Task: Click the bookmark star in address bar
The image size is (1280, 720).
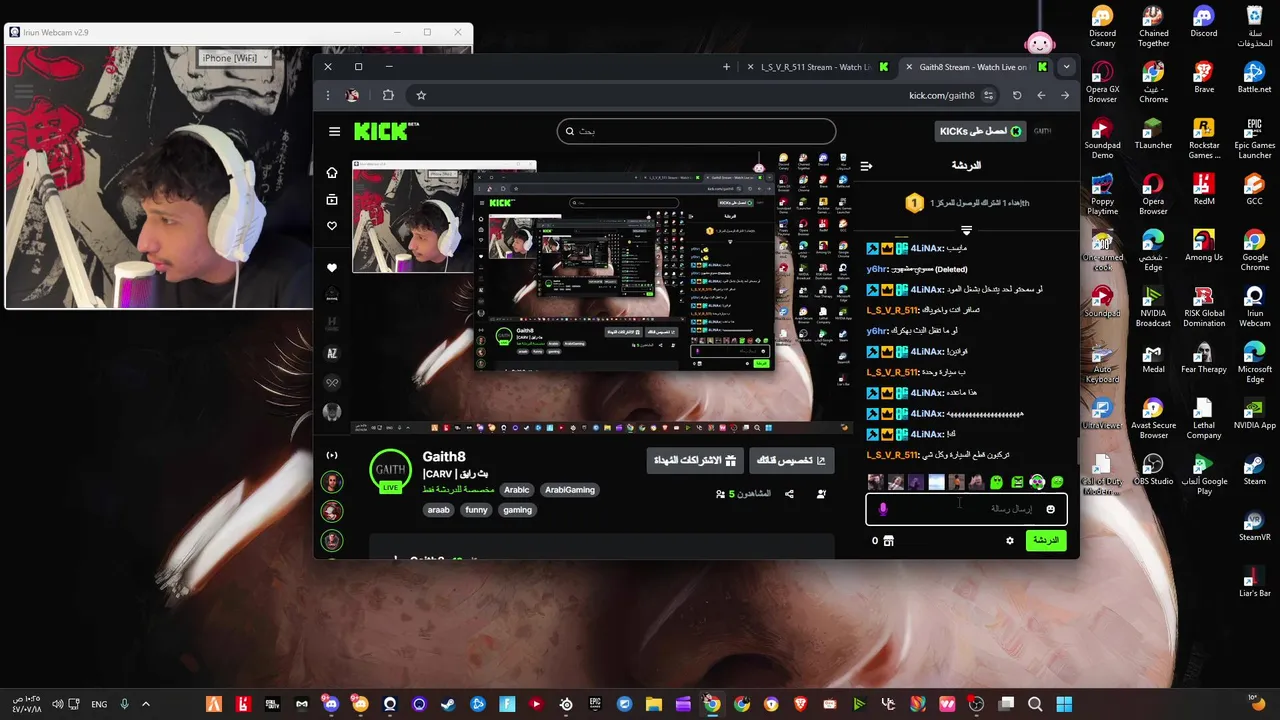Action: pyautogui.click(x=421, y=95)
